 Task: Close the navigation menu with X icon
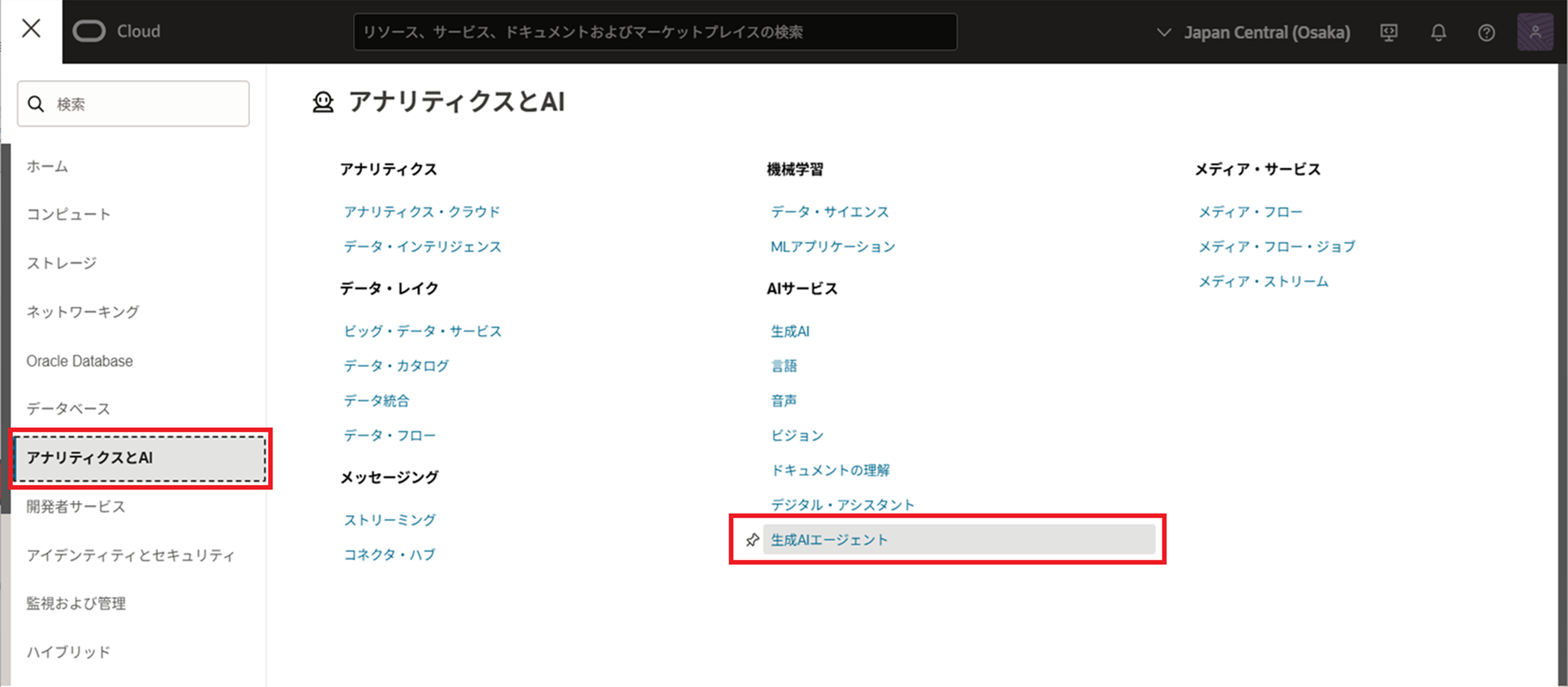[x=31, y=29]
